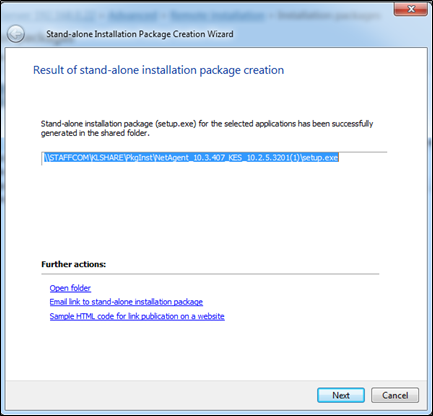Screen dimensions: 433x416
Task: Email link to stand-alone installation package
Action: [x=126, y=302]
